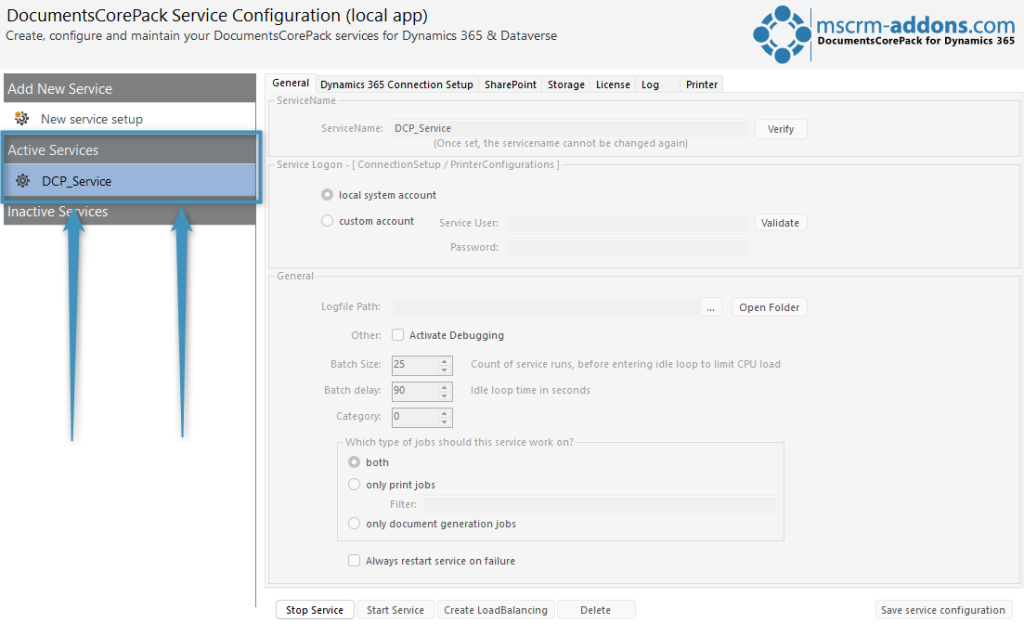This screenshot has height=636, width=1024.
Task: Select only print jobs radio option
Action: pos(354,485)
